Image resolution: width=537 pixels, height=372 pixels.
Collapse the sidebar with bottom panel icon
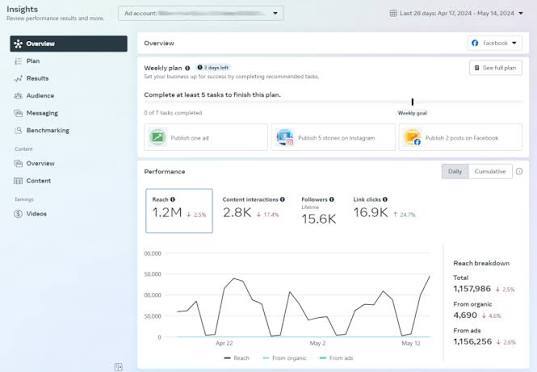click(118, 367)
